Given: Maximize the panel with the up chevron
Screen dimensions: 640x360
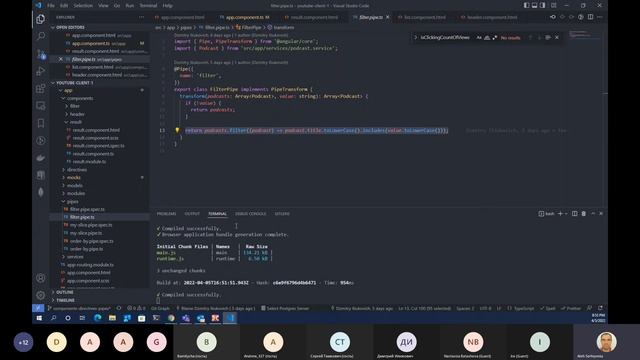Looking at the screenshot, I should [x=593, y=213].
